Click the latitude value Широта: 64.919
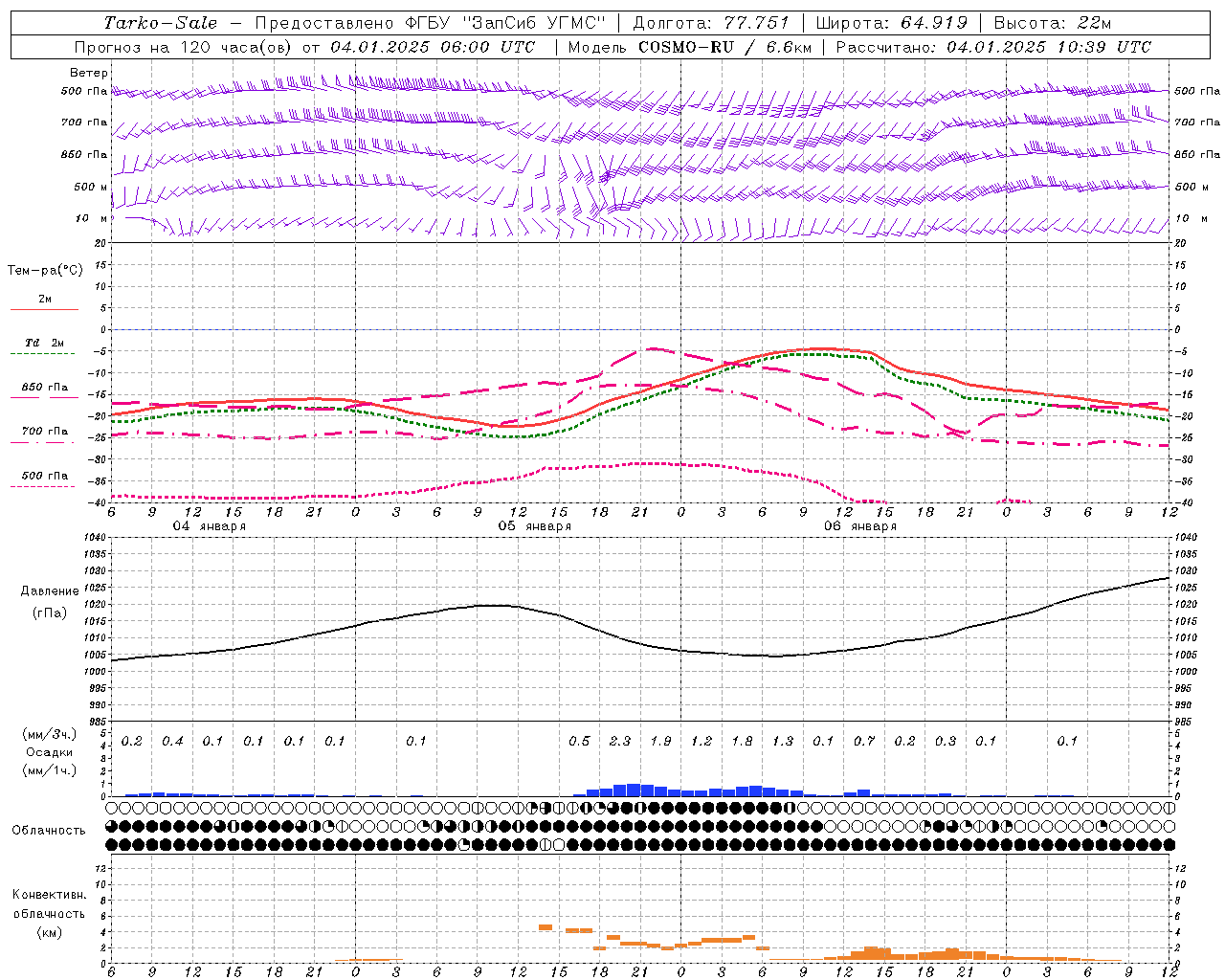Image resolution: width=1225 pixels, height=980 pixels. (891, 23)
